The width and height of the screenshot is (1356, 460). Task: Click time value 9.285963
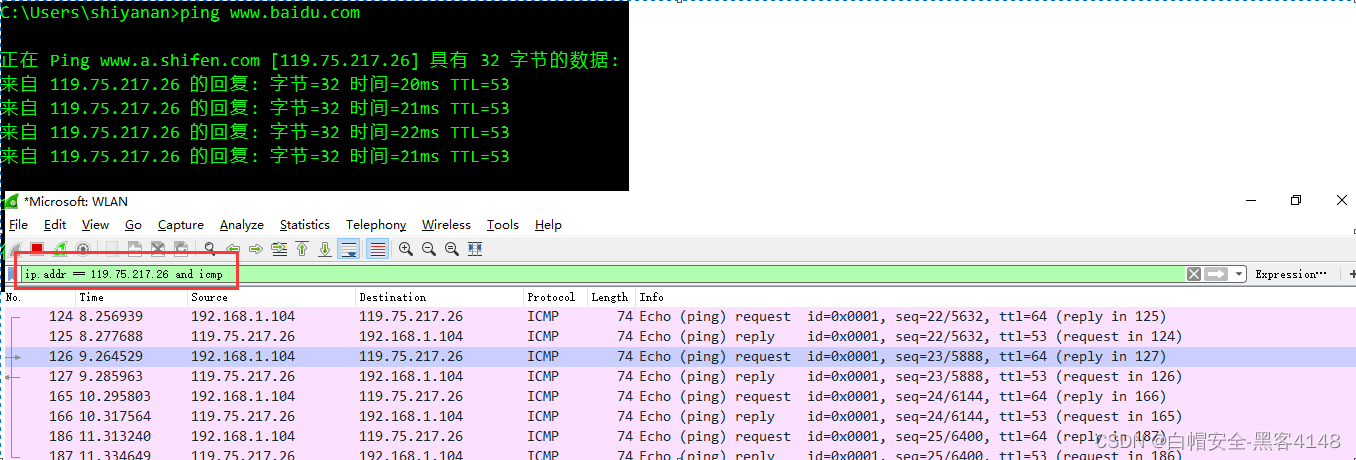coord(111,376)
